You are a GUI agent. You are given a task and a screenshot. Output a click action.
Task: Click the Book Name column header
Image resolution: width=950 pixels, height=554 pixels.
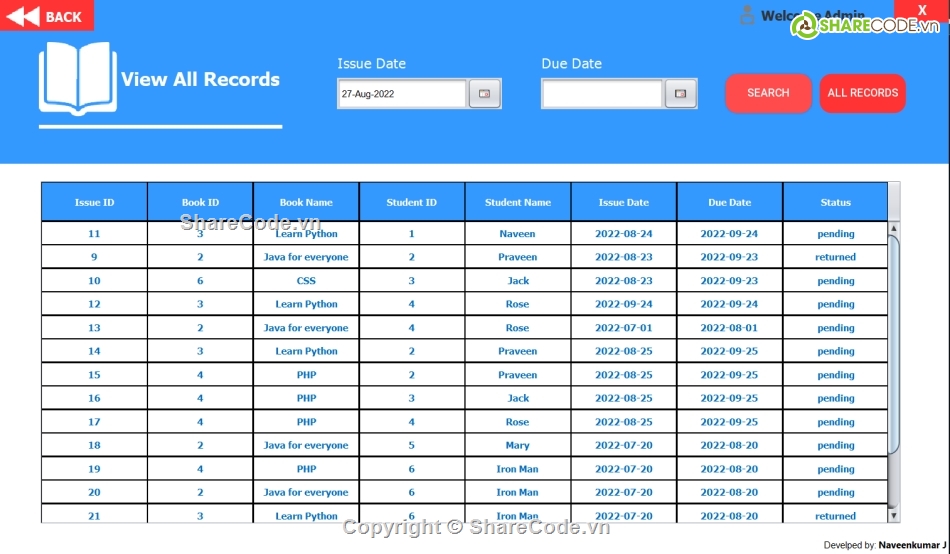point(306,202)
